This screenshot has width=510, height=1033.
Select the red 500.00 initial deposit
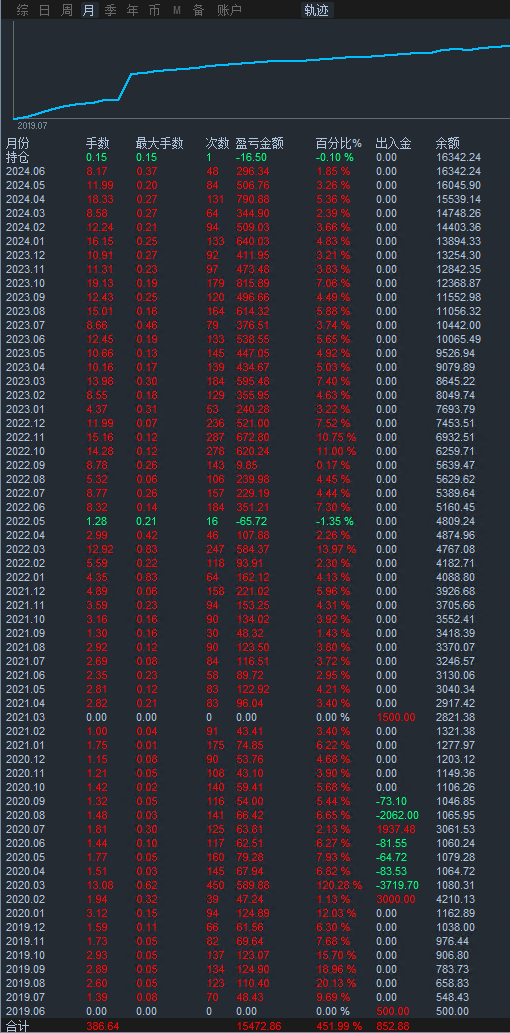[393, 1010]
